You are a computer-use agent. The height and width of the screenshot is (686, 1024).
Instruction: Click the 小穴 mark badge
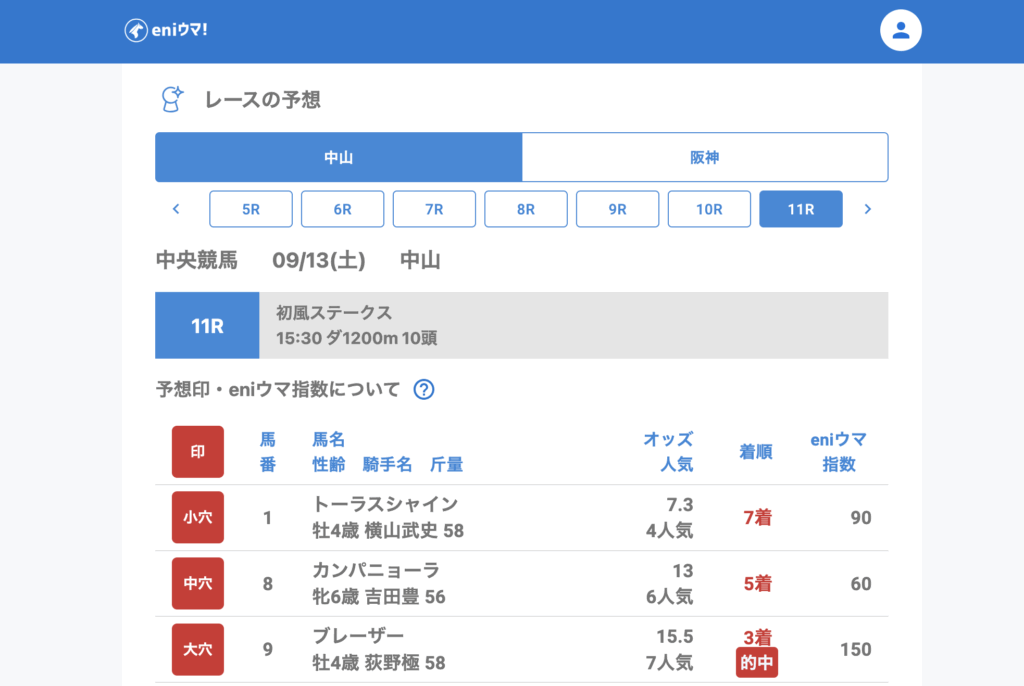click(x=198, y=518)
